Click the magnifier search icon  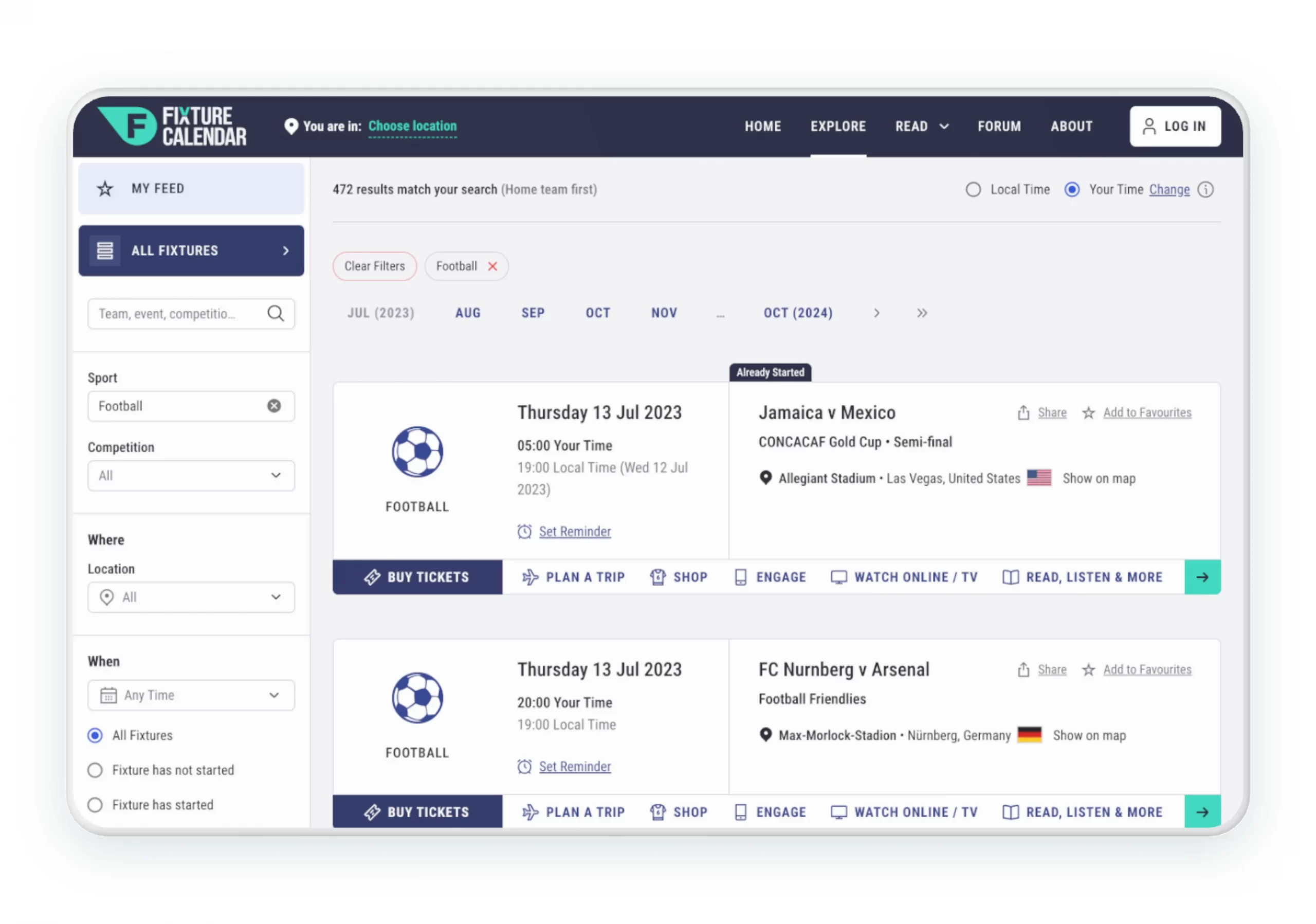click(x=276, y=314)
